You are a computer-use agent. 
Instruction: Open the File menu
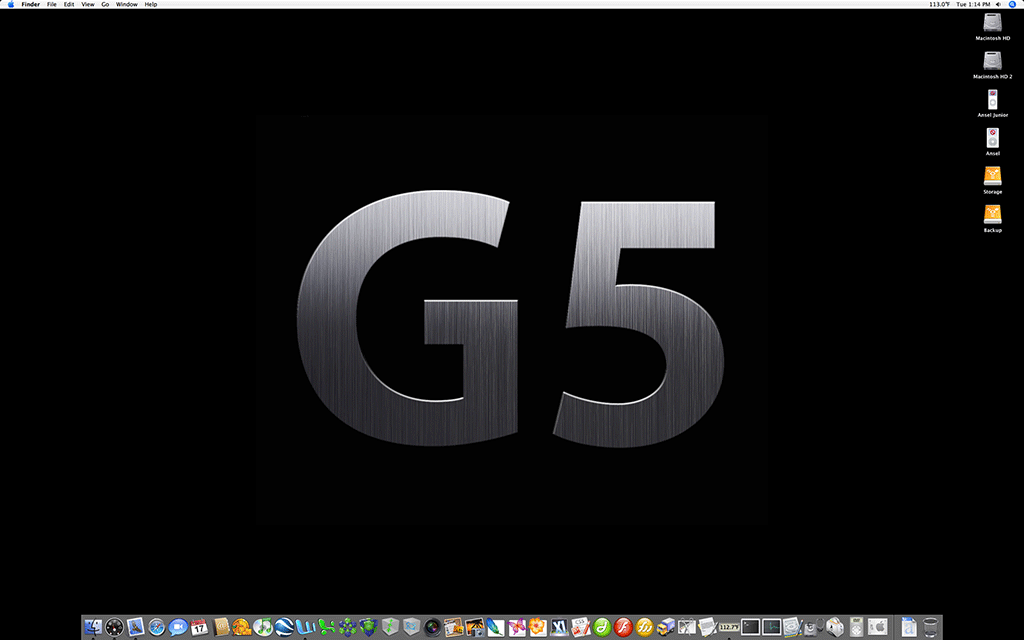(52, 4)
